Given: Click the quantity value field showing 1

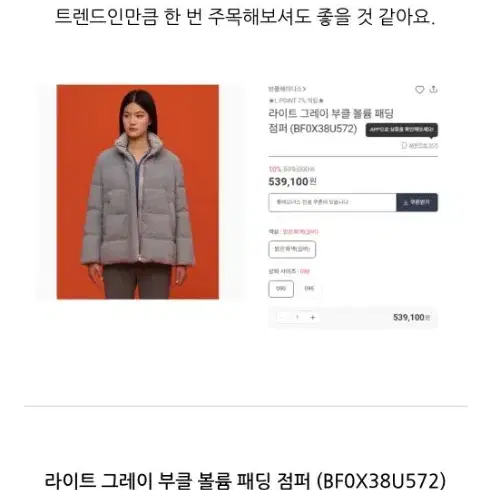Looking at the screenshot, I should [297, 317].
